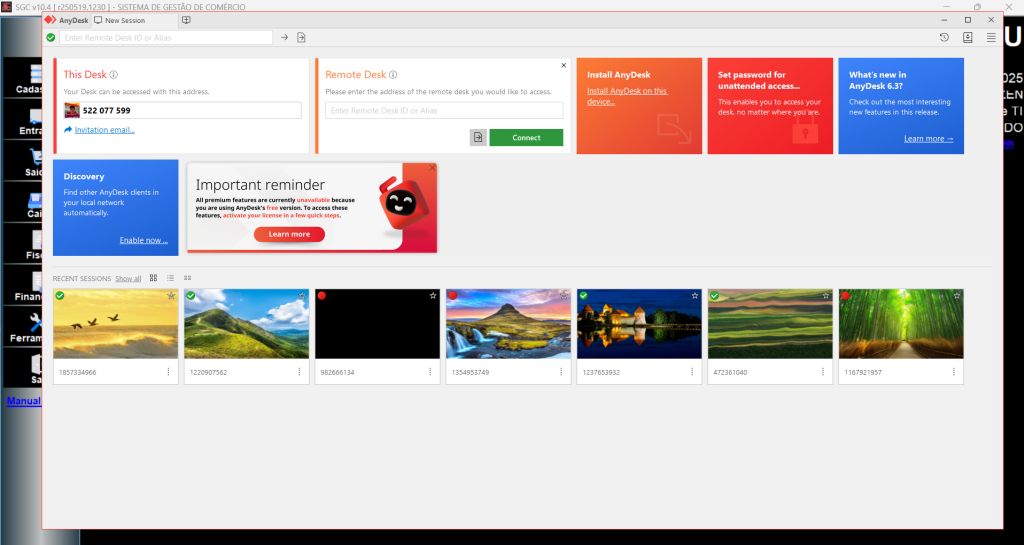The width and height of the screenshot is (1024, 545).
Task: Favorite session 1857334966 with star
Action: pyautogui.click(x=171, y=296)
